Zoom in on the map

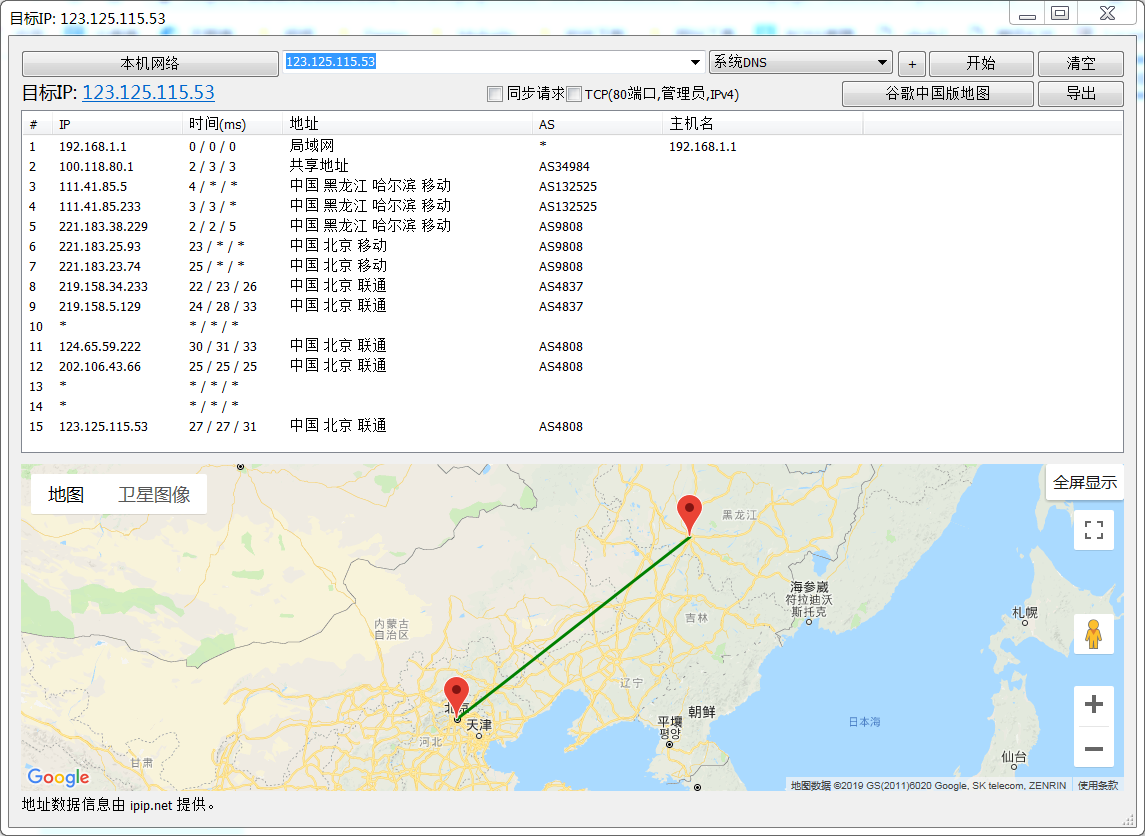[x=1093, y=705]
